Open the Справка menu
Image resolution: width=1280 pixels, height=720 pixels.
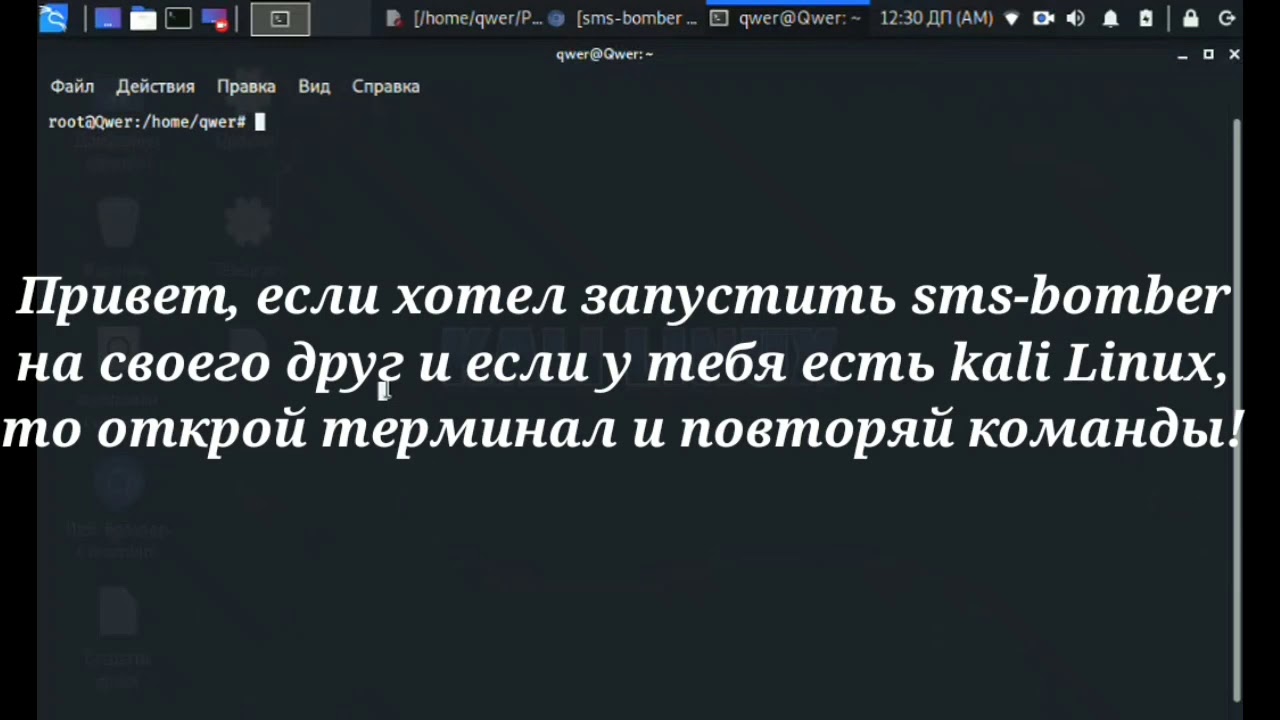click(x=385, y=86)
